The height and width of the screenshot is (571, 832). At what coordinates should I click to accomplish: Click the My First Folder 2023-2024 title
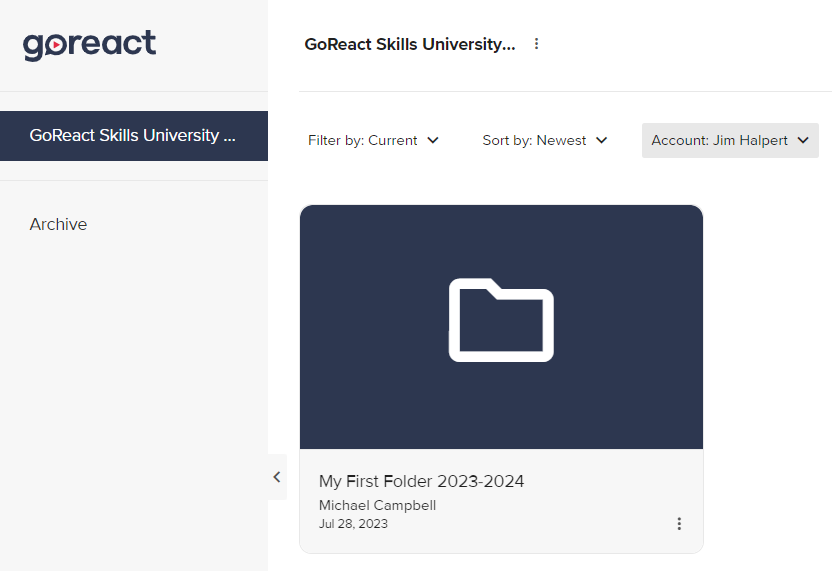coord(421,481)
